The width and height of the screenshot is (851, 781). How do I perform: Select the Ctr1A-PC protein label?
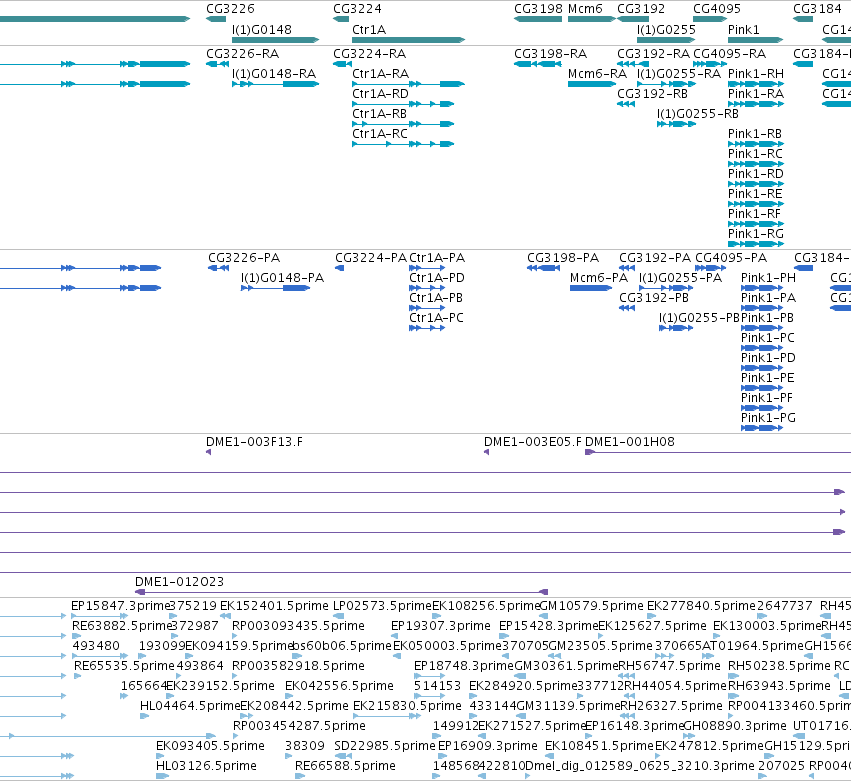(x=436, y=318)
